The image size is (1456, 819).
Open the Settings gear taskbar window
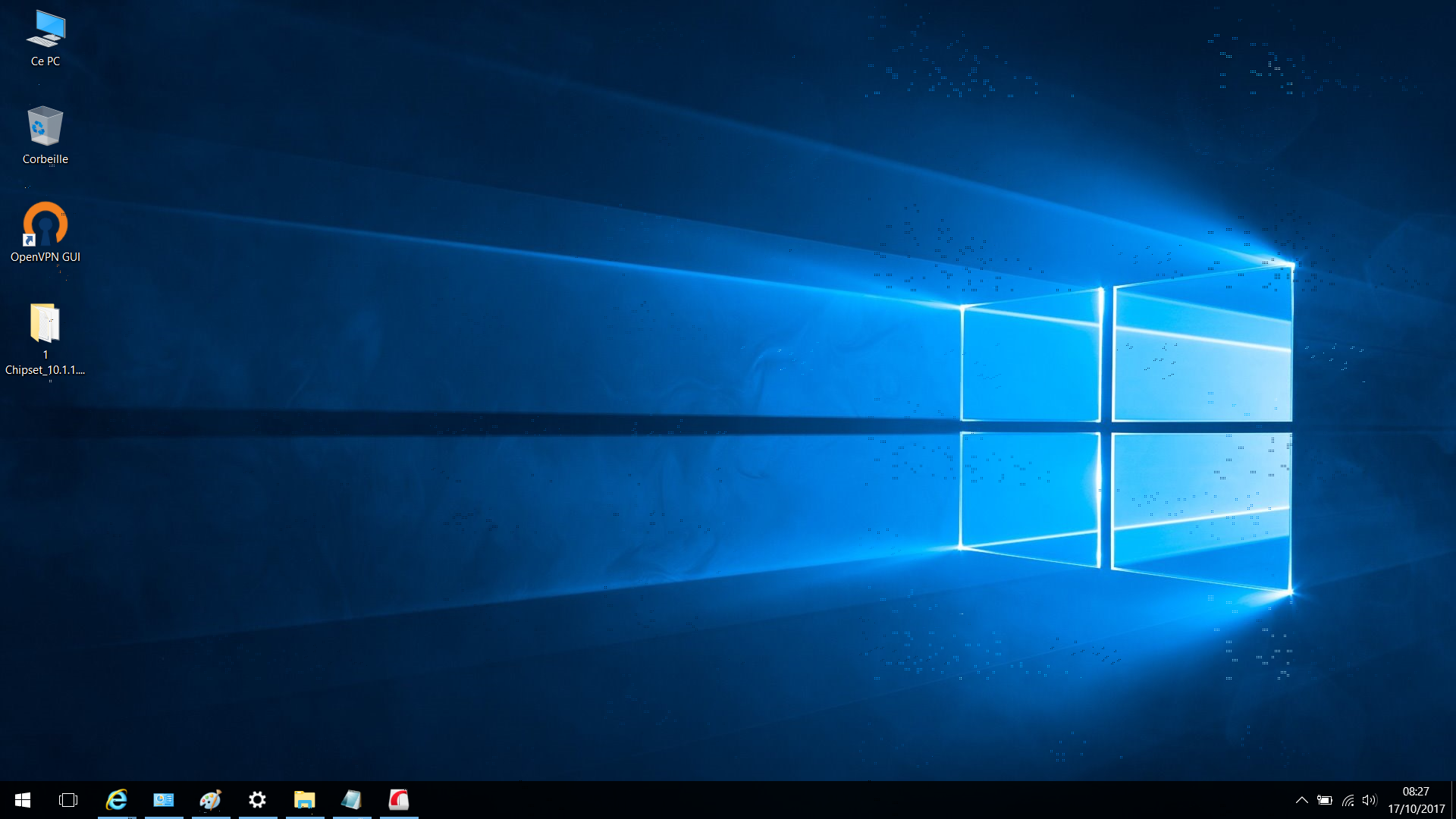(x=258, y=800)
